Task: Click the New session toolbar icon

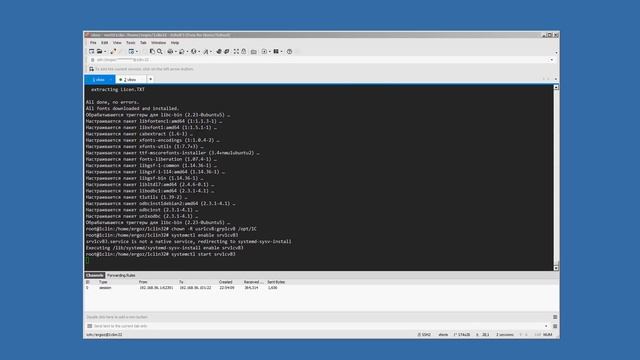Action: [x=91, y=51]
